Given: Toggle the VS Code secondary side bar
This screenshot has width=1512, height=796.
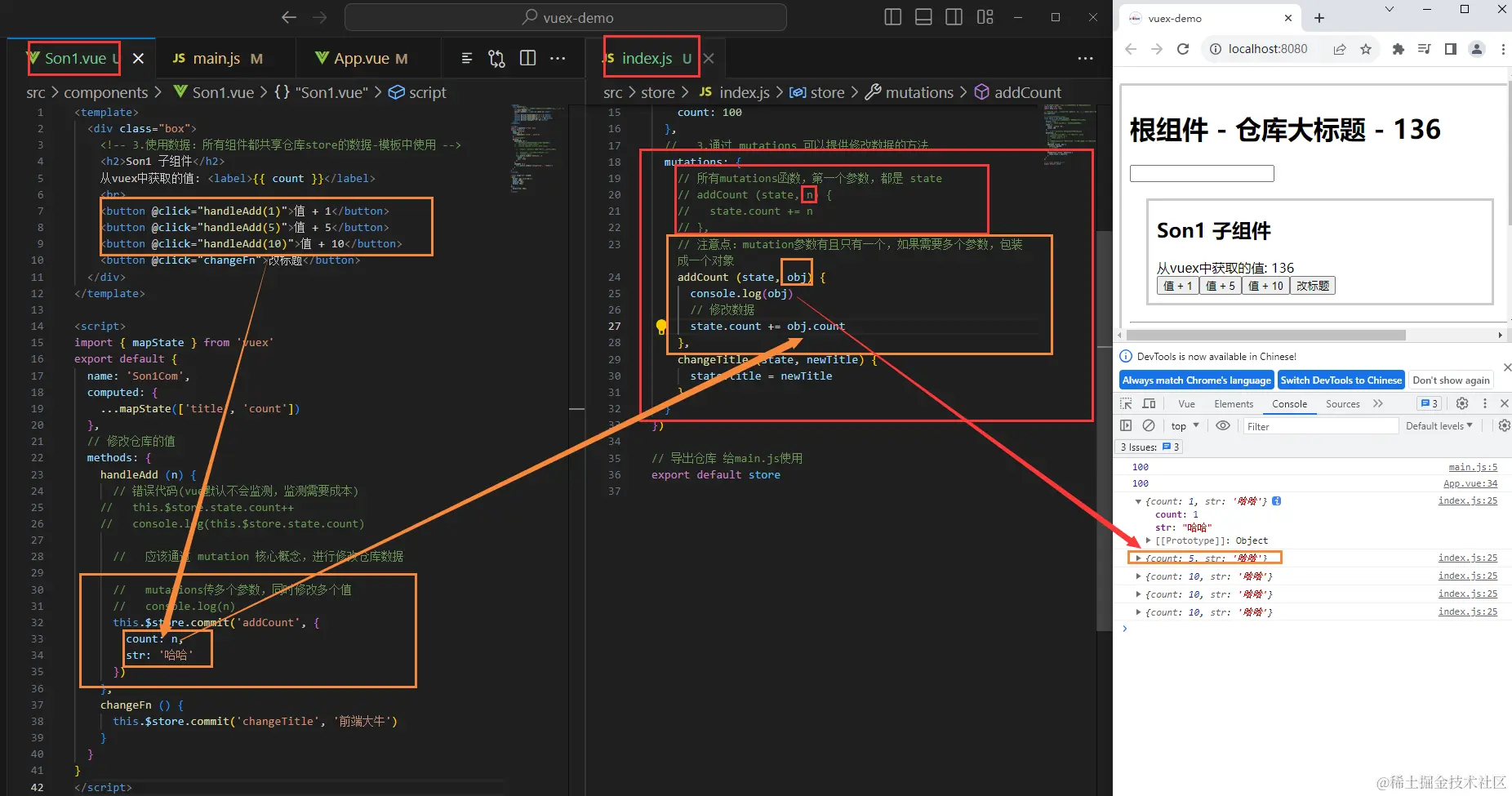Looking at the screenshot, I should 954,17.
